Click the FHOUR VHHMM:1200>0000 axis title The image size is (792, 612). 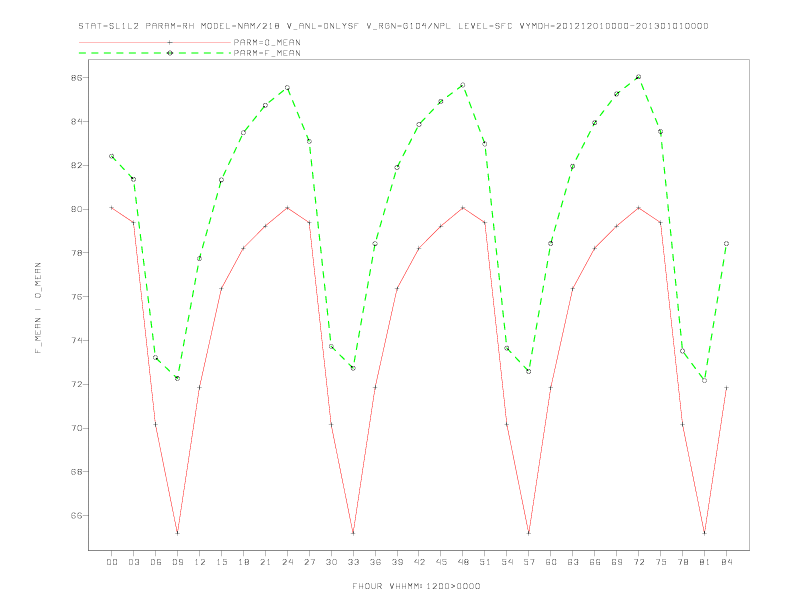point(416,586)
